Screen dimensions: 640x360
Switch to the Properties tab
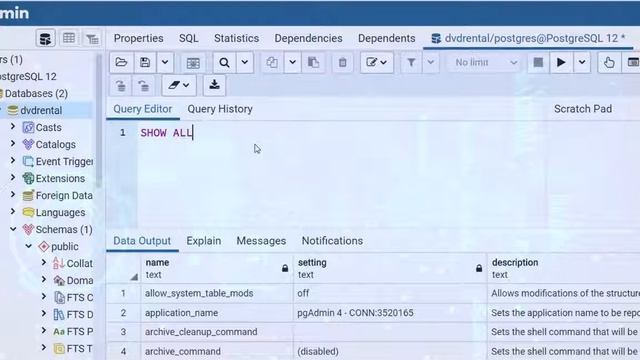pyautogui.click(x=138, y=38)
